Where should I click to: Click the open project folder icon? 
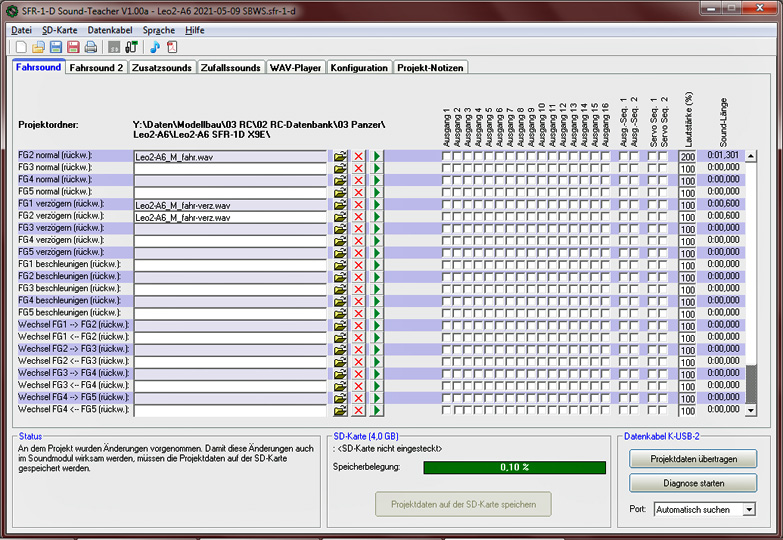[x=38, y=47]
